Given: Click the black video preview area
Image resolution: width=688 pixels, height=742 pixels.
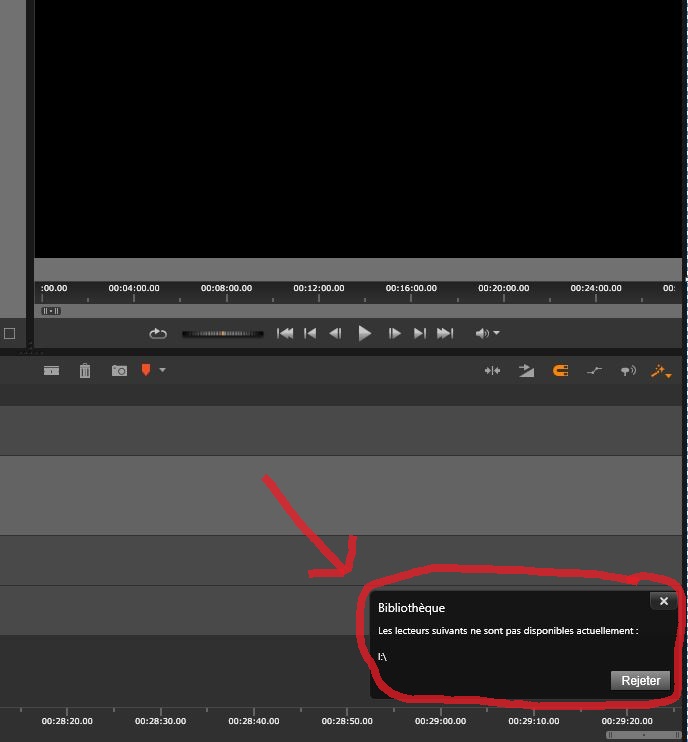Looking at the screenshot, I should (x=358, y=129).
